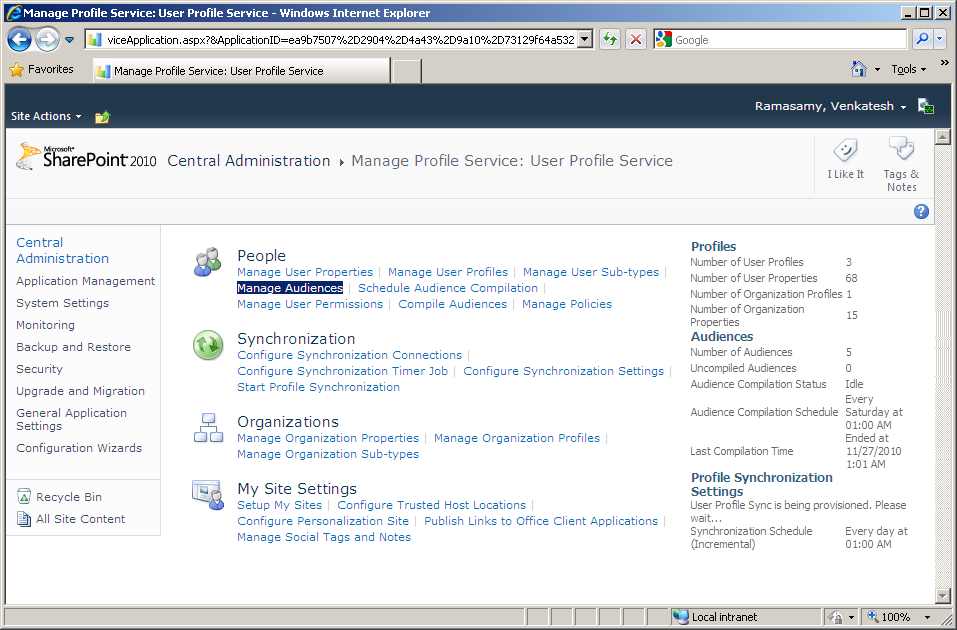Open Tags & Notes icon

(x=901, y=148)
